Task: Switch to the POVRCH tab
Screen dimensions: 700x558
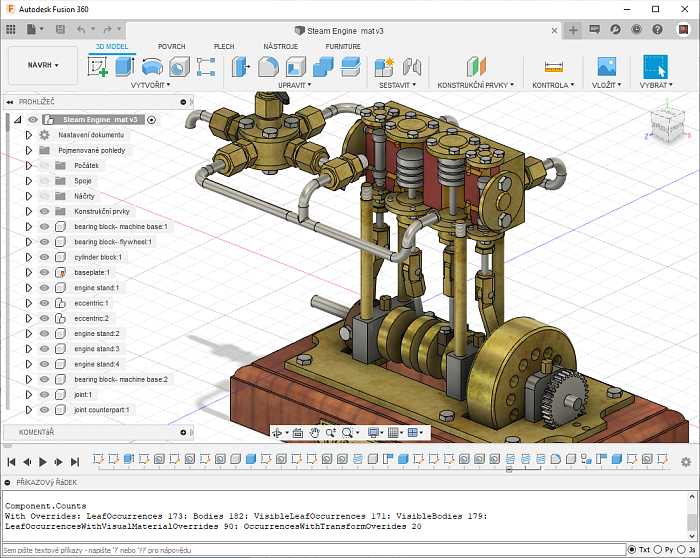Action: coord(171,46)
